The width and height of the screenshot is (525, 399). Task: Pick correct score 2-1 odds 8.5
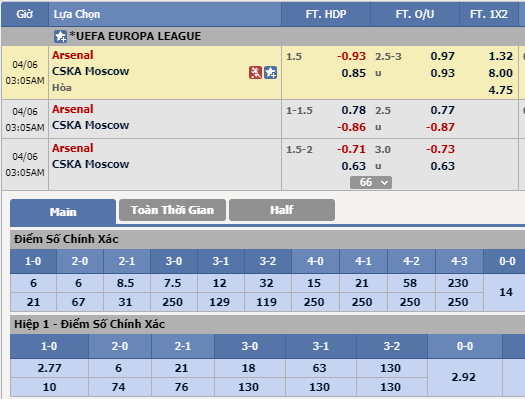coord(127,283)
